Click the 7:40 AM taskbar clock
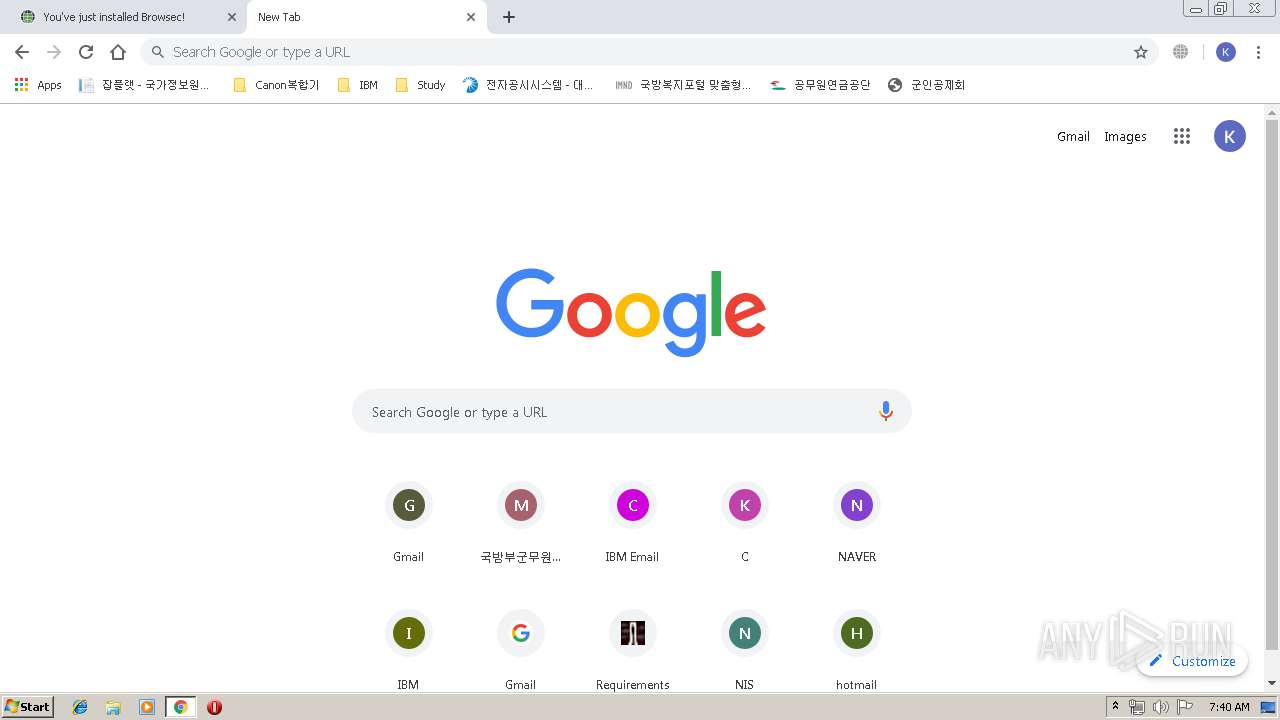 [1229, 707]
